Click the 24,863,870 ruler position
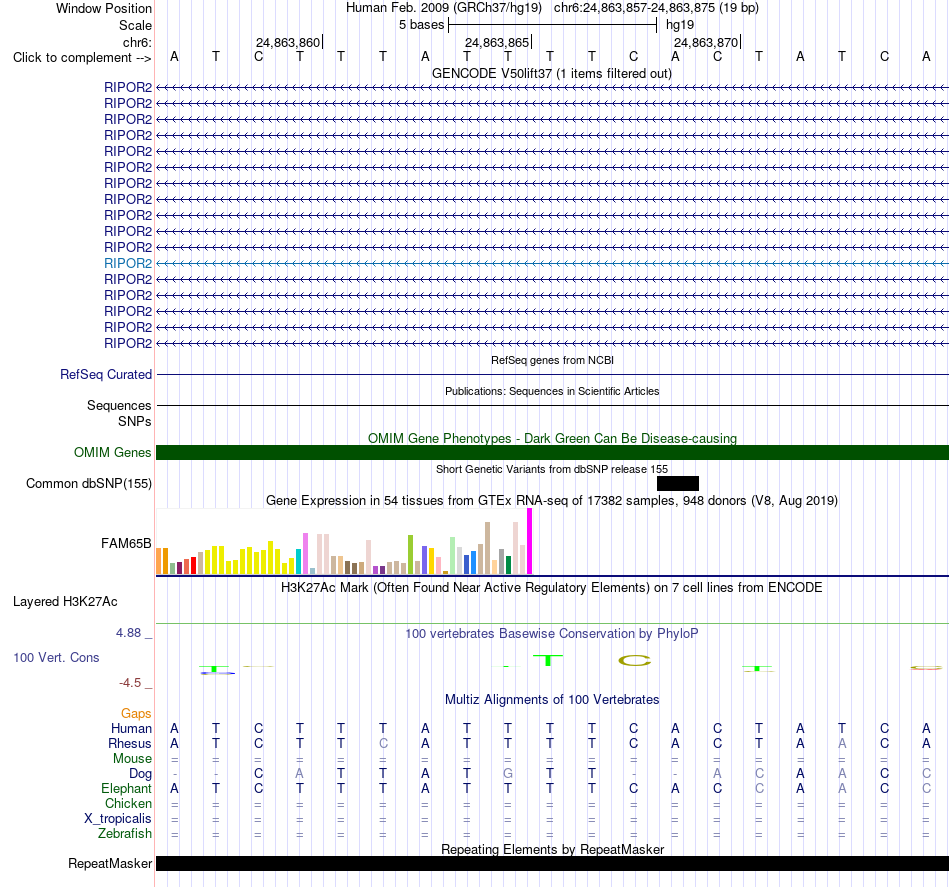950x887 pixels. click(706, 42)
